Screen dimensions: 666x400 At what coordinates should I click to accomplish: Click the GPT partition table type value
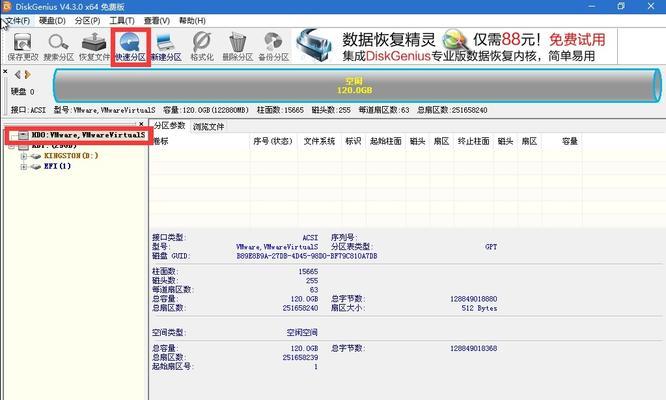pyautogui.click(x=491, y=247)
